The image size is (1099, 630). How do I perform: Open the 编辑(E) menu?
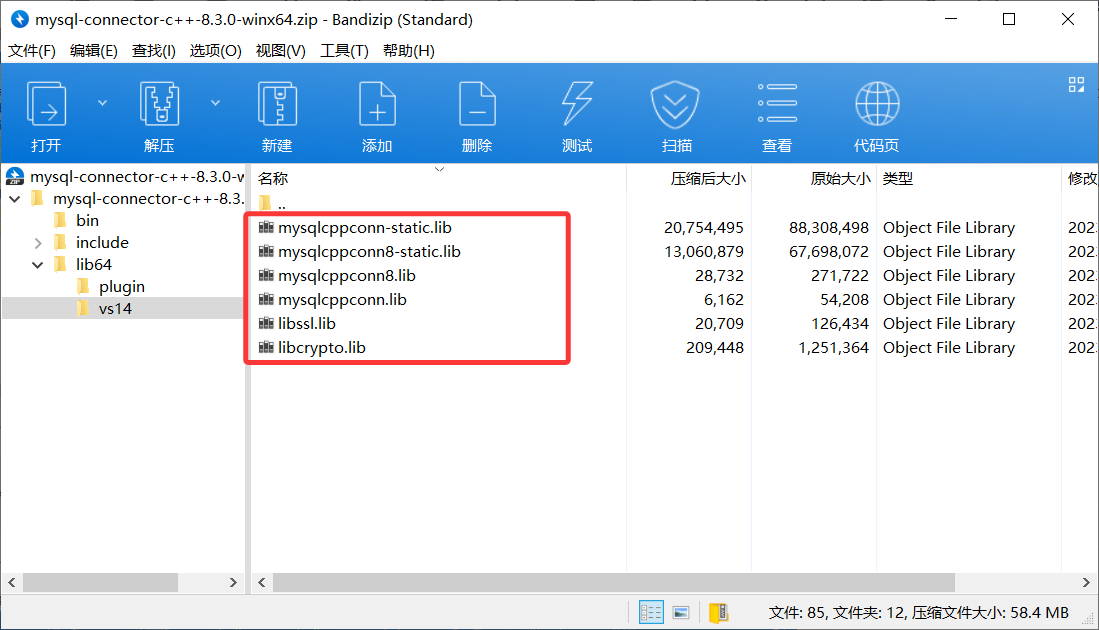[x=93, y=50]
